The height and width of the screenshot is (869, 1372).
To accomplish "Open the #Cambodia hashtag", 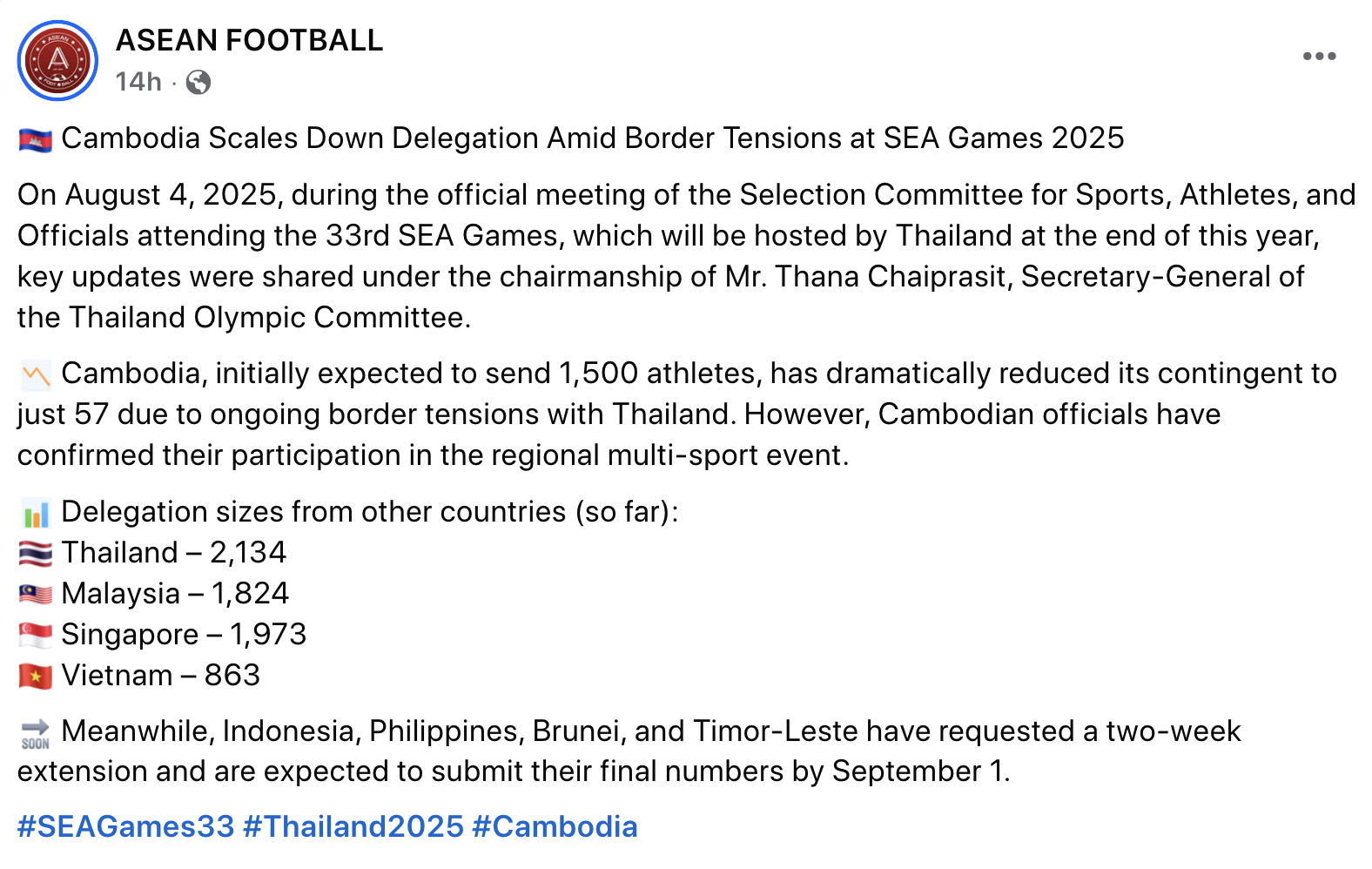I will [555, 826].
